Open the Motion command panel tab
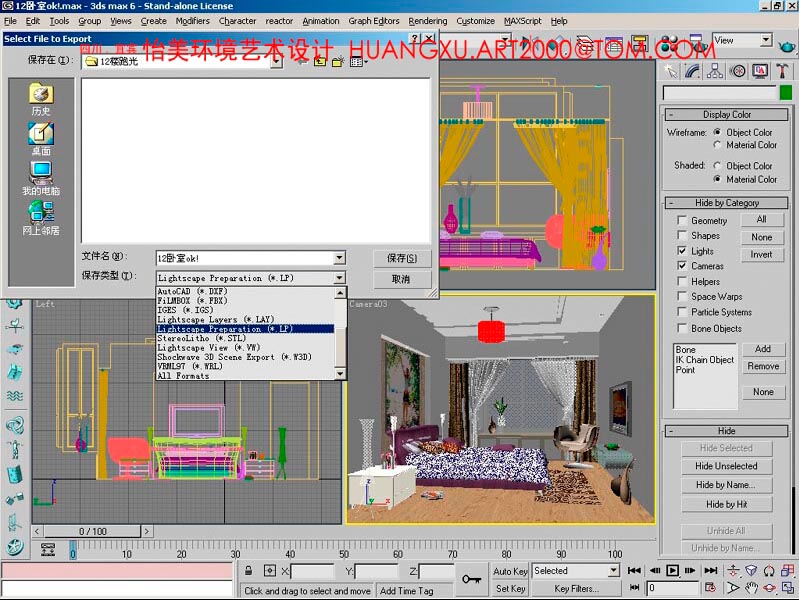Screen dimensions: 799x600 click(737, 71)
